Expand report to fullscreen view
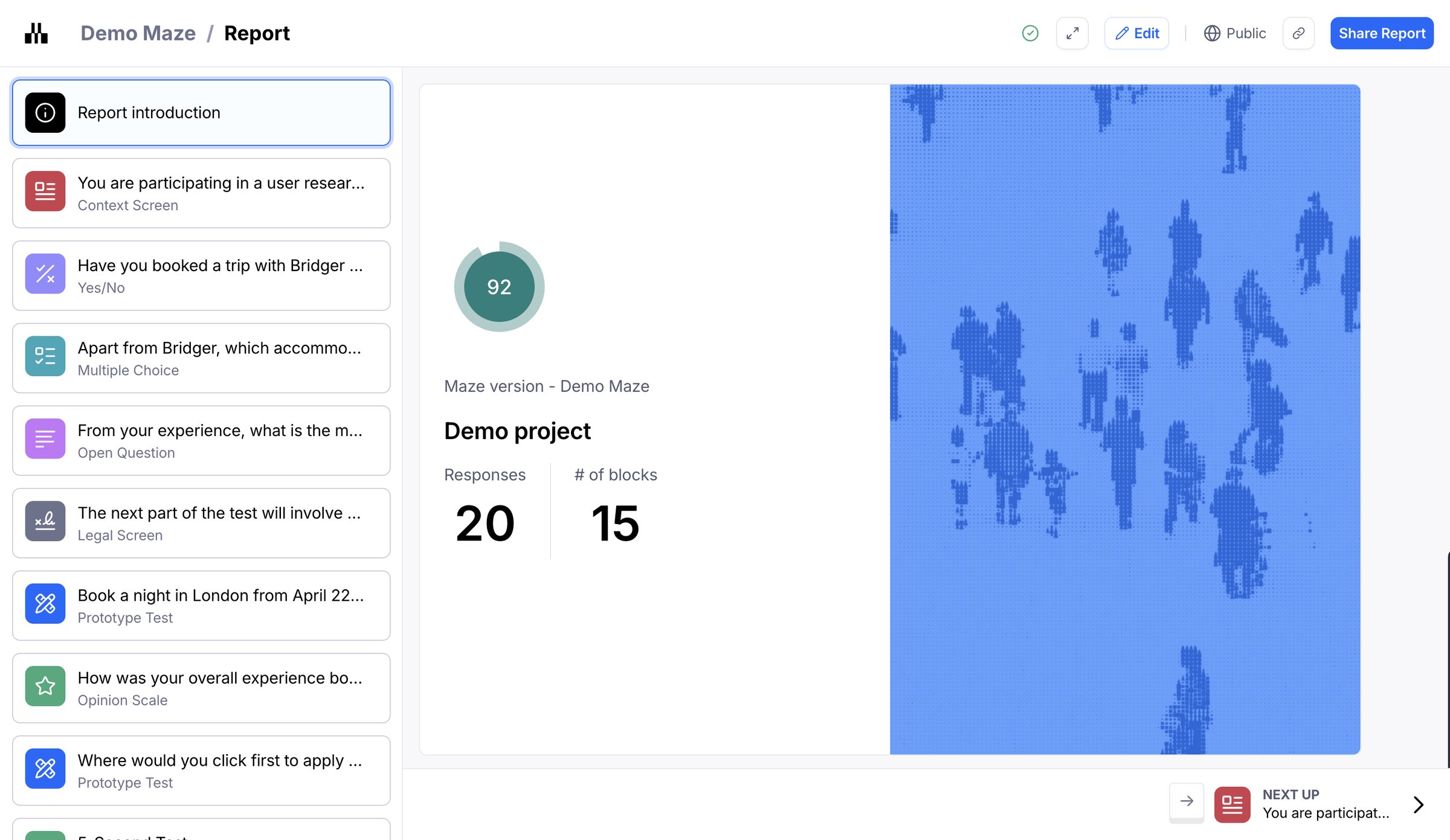Viewport: 1450px width, 840px height. coord(1072,33)
